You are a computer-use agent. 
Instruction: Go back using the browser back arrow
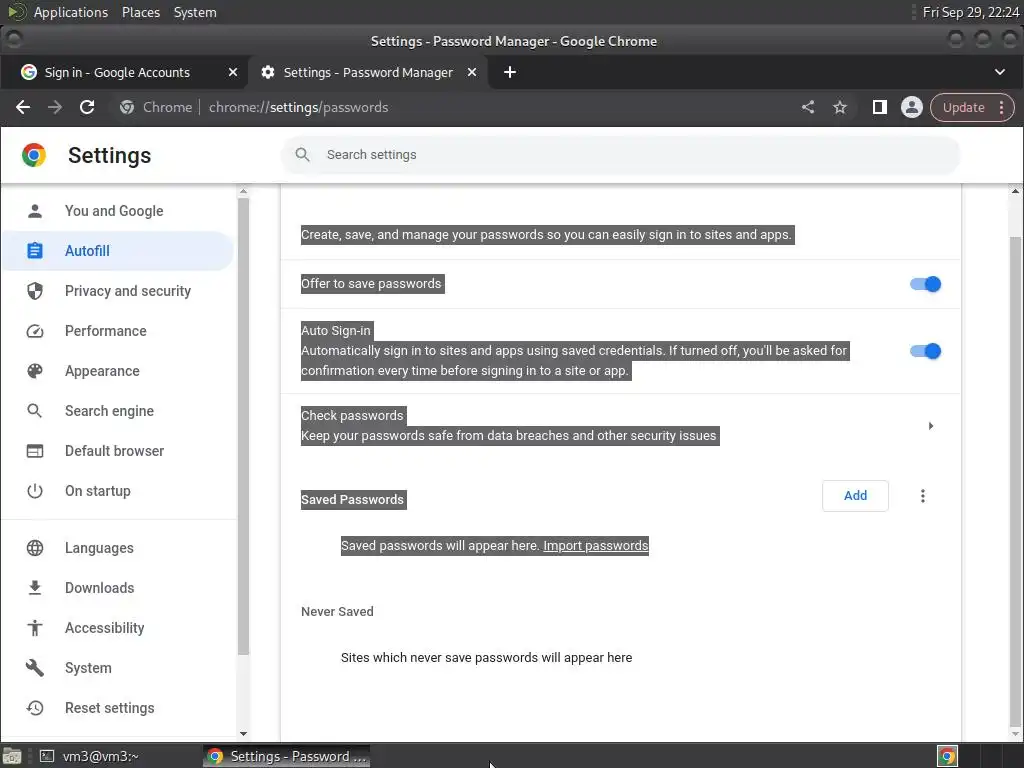(x=23, y=107)
